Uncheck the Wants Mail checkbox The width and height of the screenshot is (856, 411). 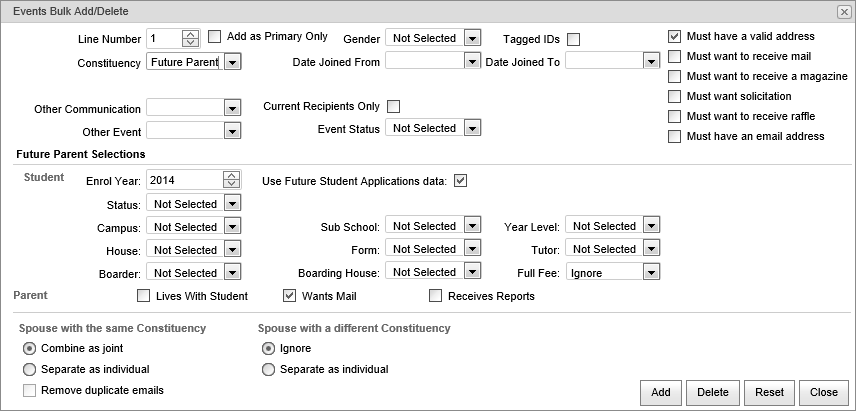click(x=289, y=296)
